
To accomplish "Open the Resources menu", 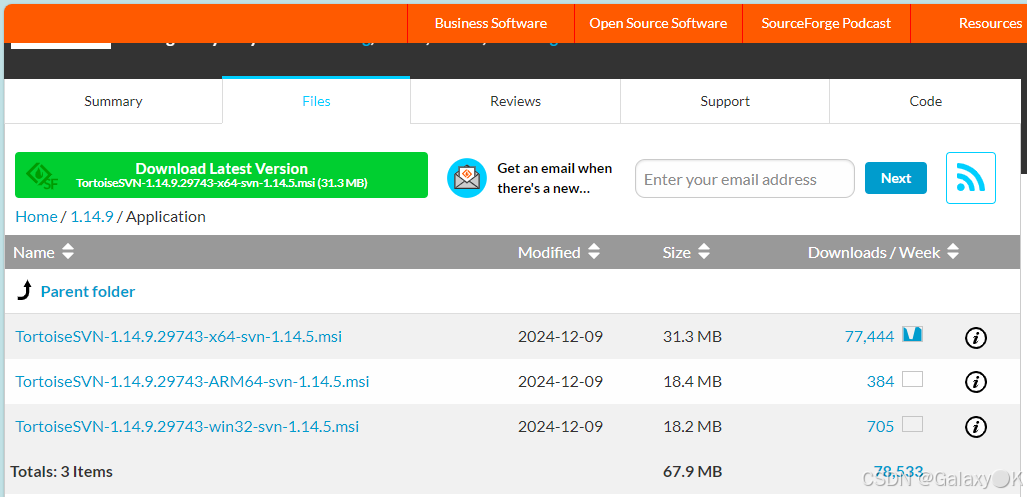I will [990, 24].
